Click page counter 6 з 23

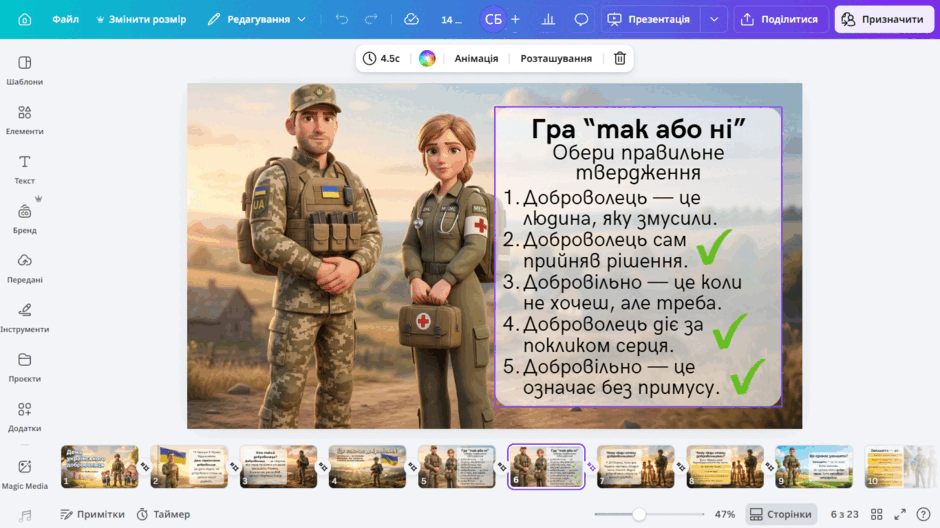tap(844, 514)
